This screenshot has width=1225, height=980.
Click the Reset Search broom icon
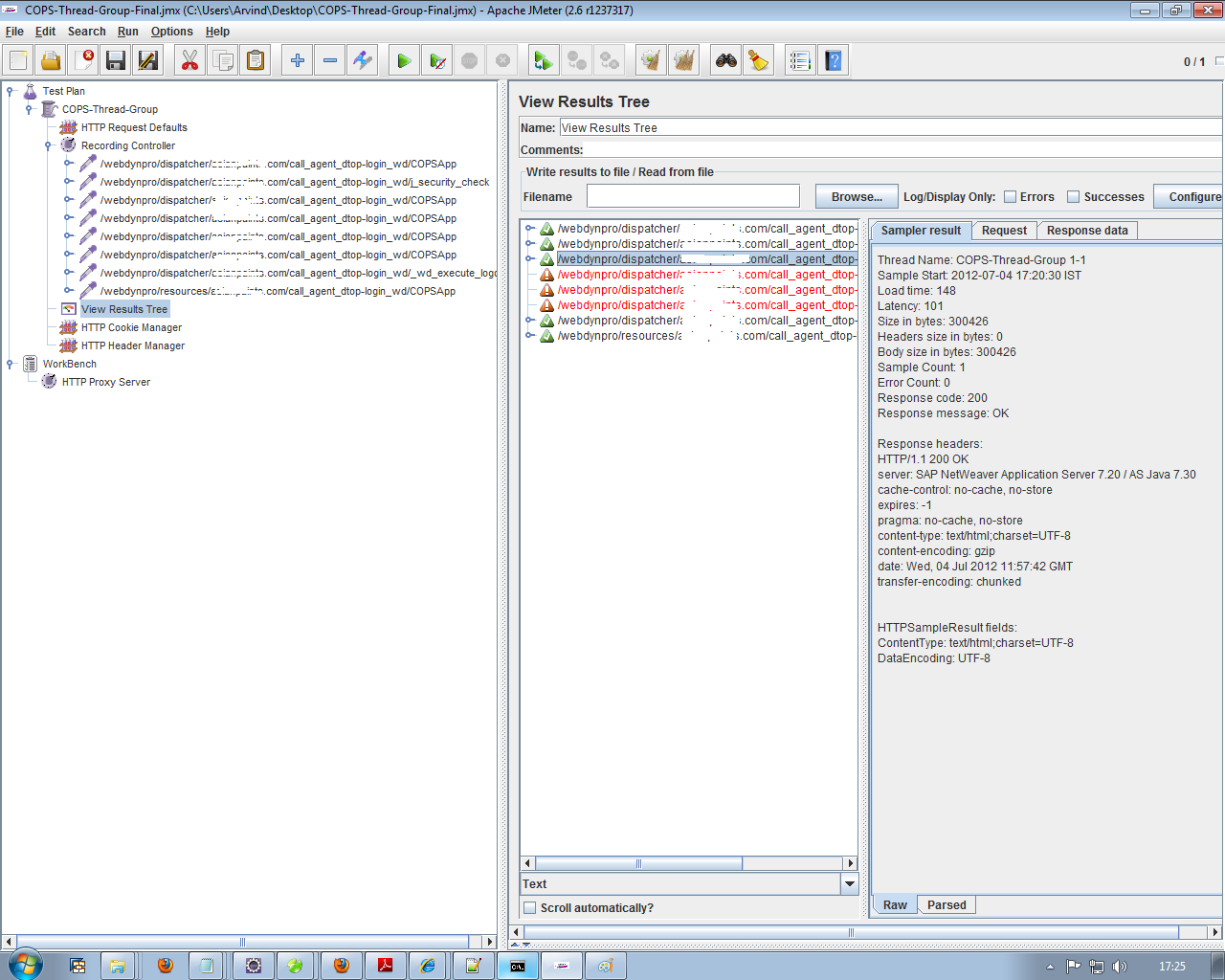(x=759, y=60)
